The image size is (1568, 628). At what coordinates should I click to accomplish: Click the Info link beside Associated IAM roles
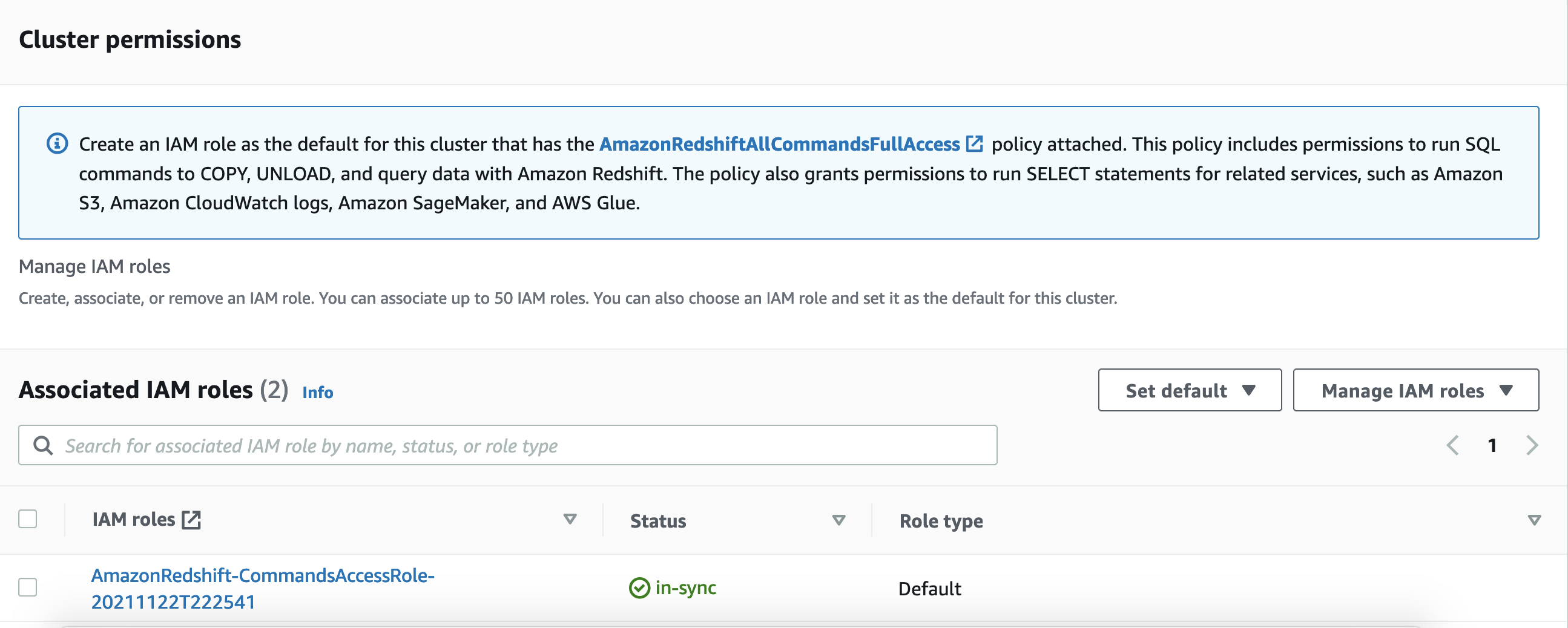coord(318,393)
